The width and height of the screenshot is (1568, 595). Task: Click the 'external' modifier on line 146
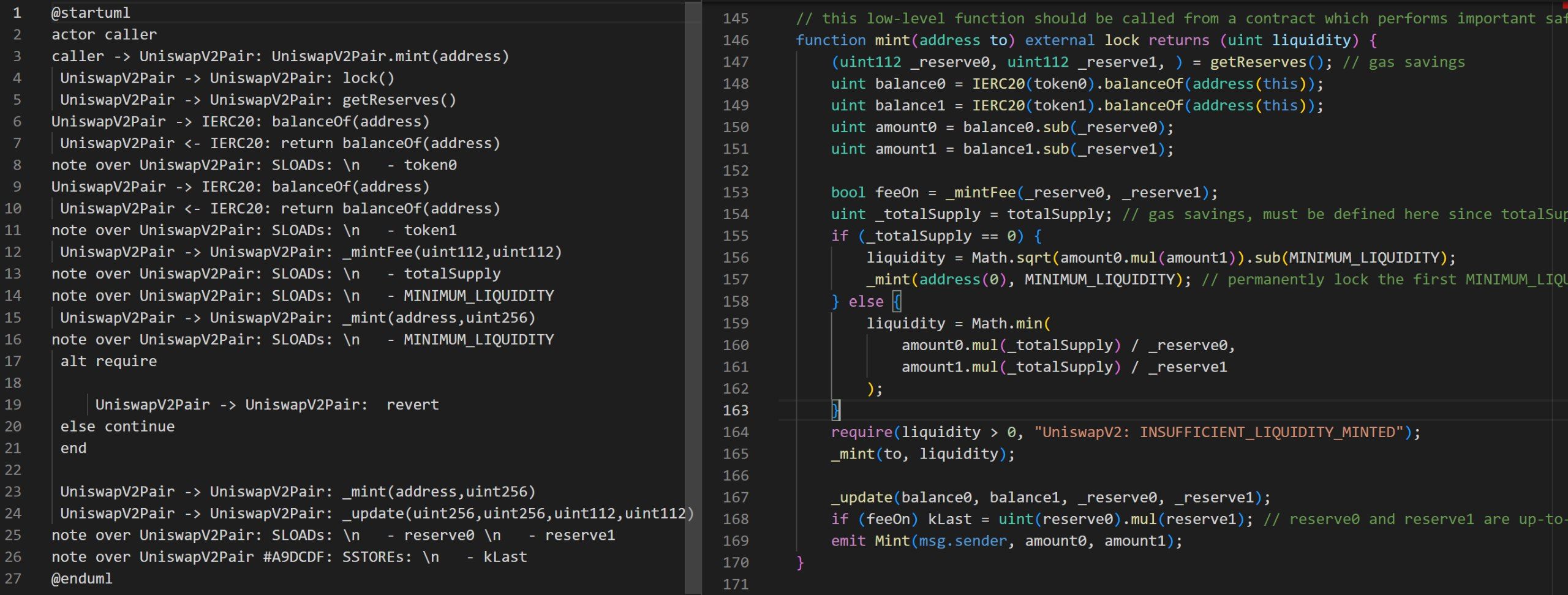coord(1060,40)
